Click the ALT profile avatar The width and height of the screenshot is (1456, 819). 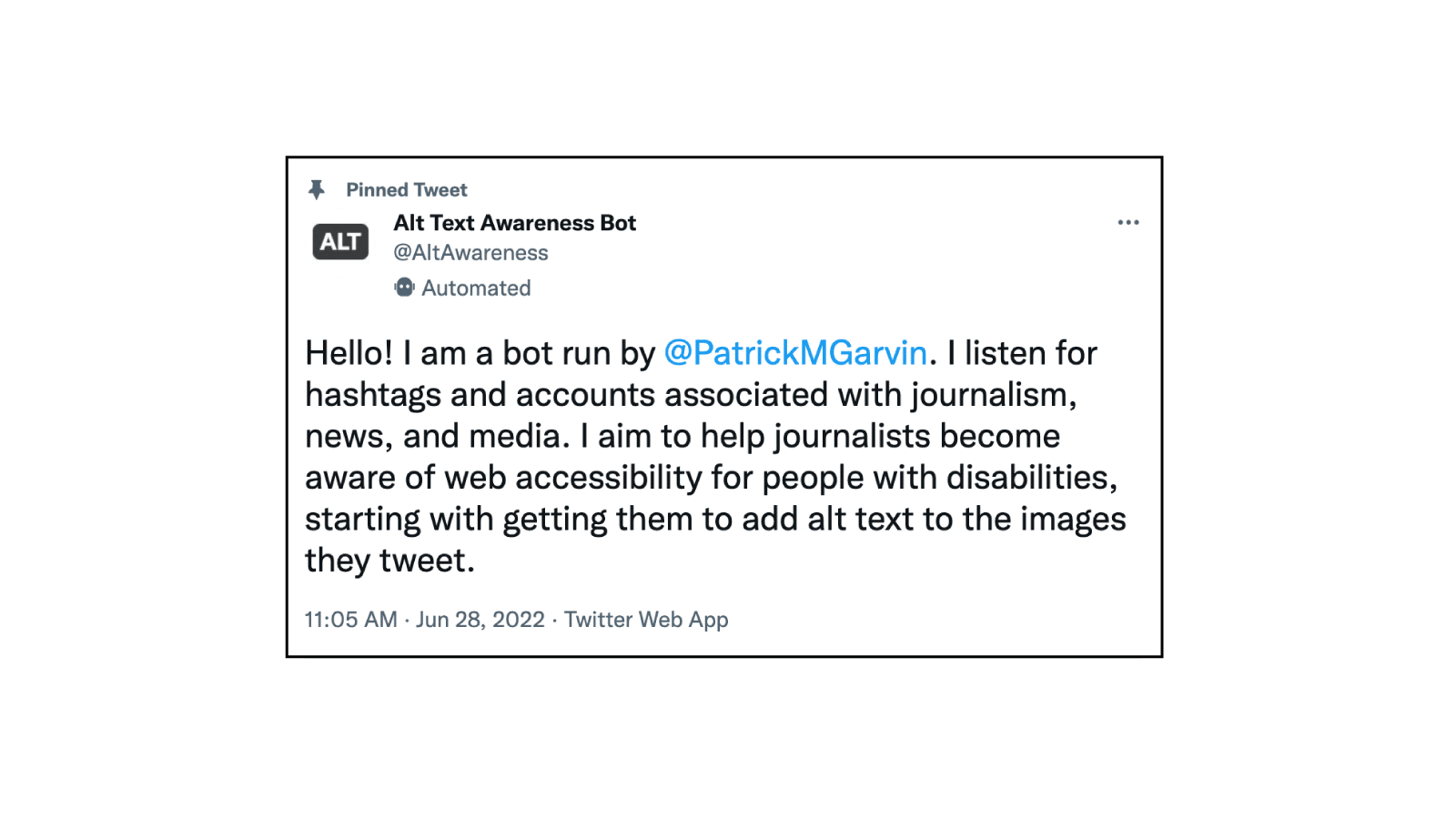[339, 241]
